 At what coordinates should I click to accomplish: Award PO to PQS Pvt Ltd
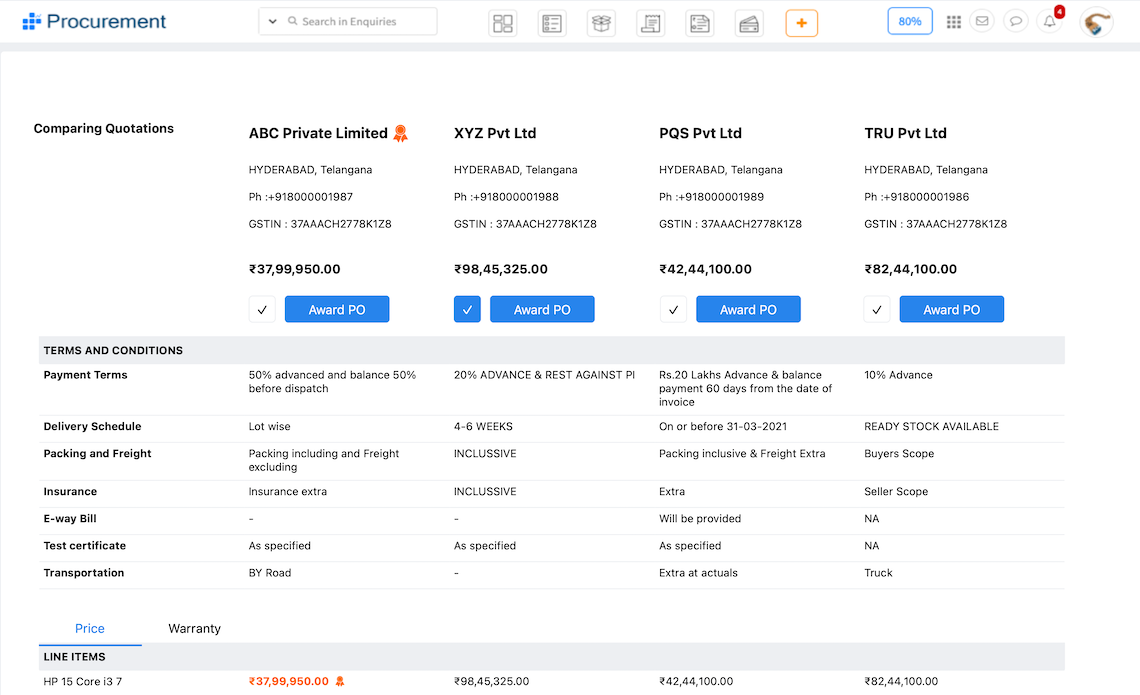point(748,309)
